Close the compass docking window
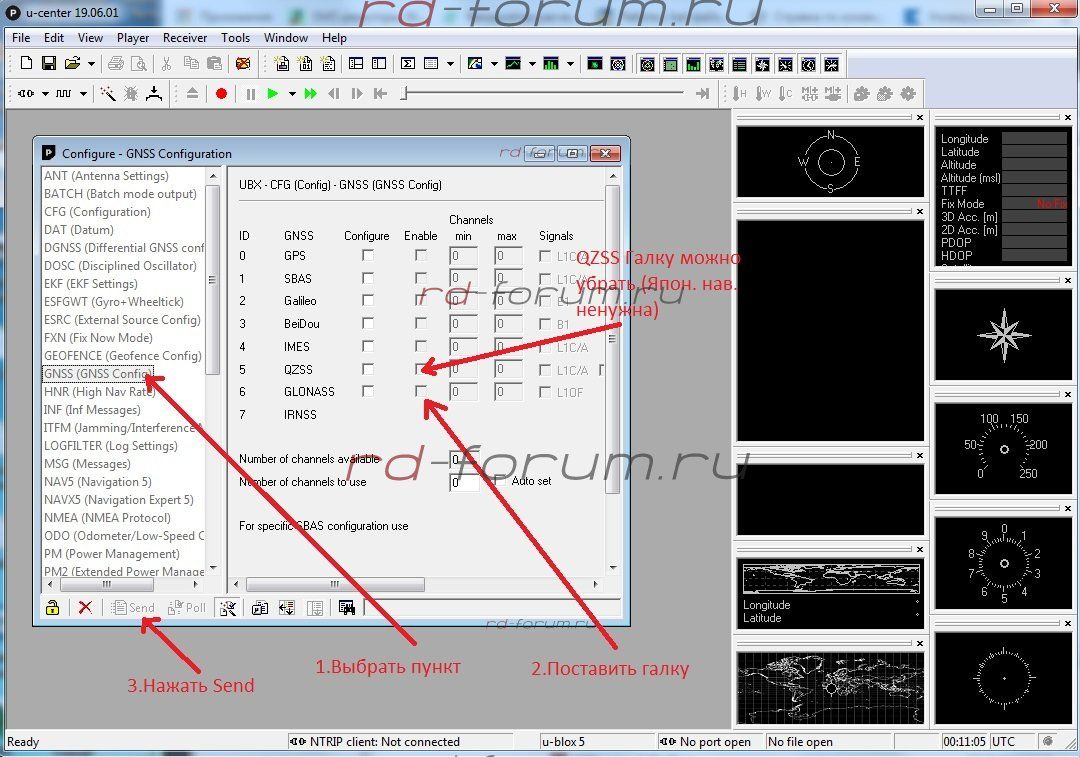1080x757 pixels. point(1068,280)
